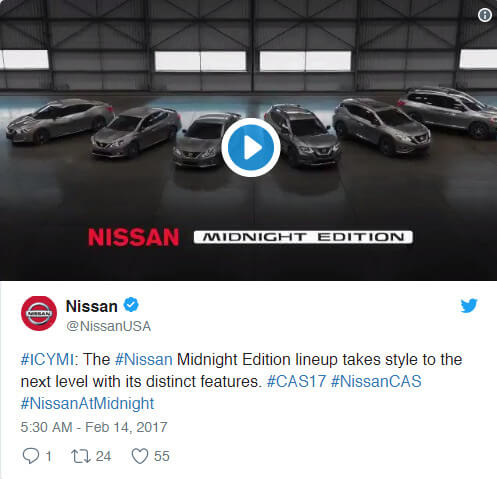
Task: Like the tweet with heart icon
Action: click(140, 456)
